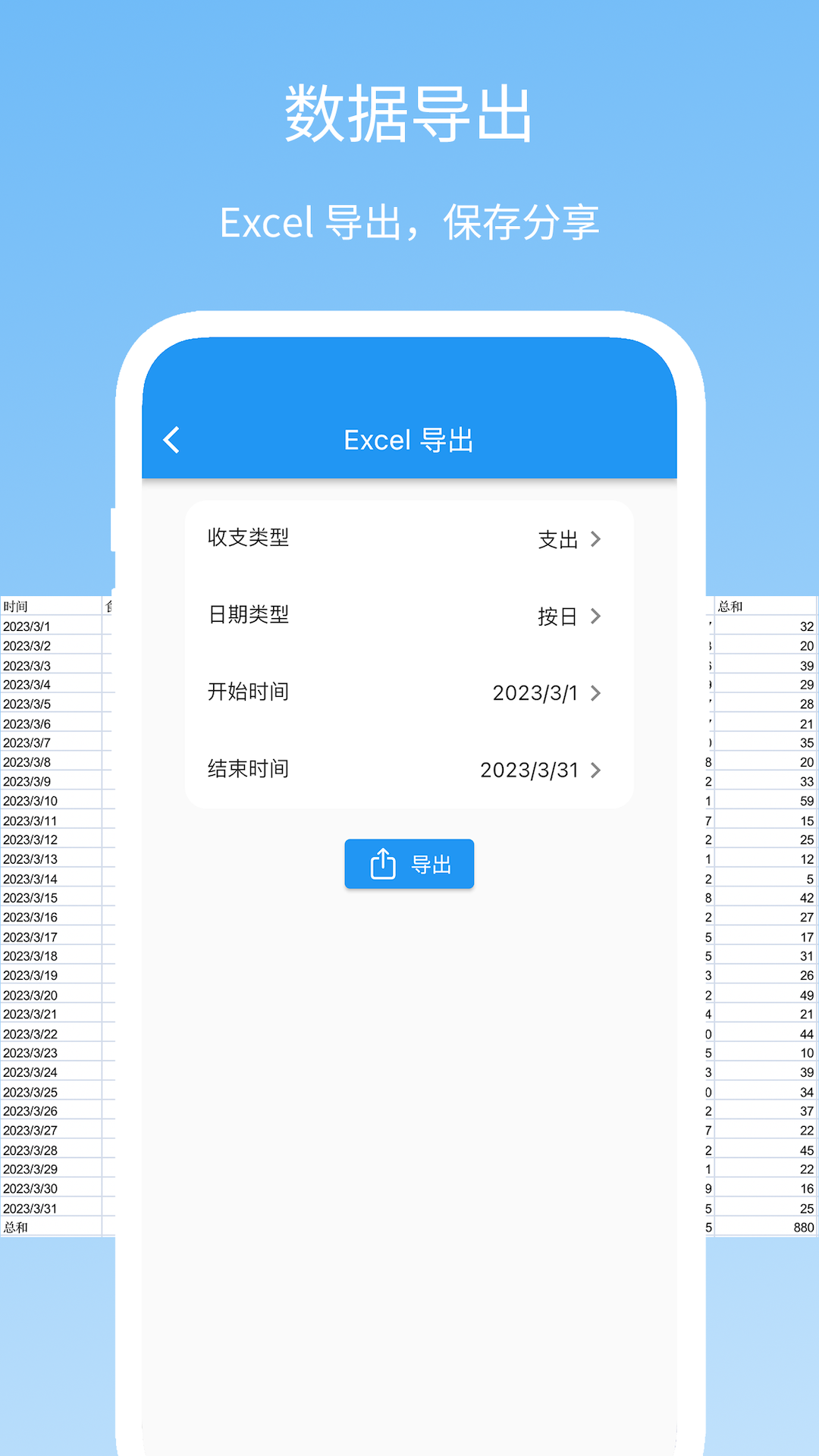Viewport: 819px width, 1456px height.
Task: Expand the 日期类型 chevron
Action: [x=596, y=616]
